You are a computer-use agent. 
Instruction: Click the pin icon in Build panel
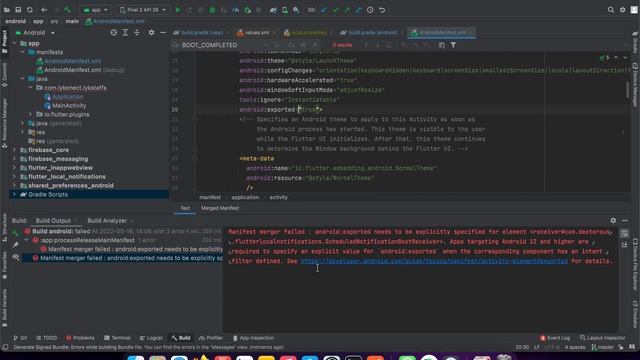tap(16, 245)
